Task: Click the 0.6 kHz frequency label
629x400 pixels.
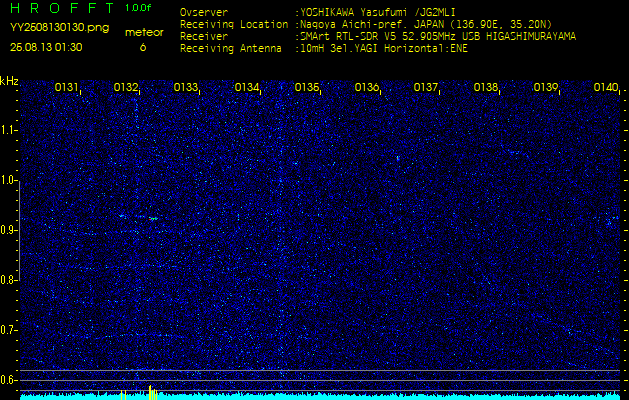Action: (x=8, y=380)
